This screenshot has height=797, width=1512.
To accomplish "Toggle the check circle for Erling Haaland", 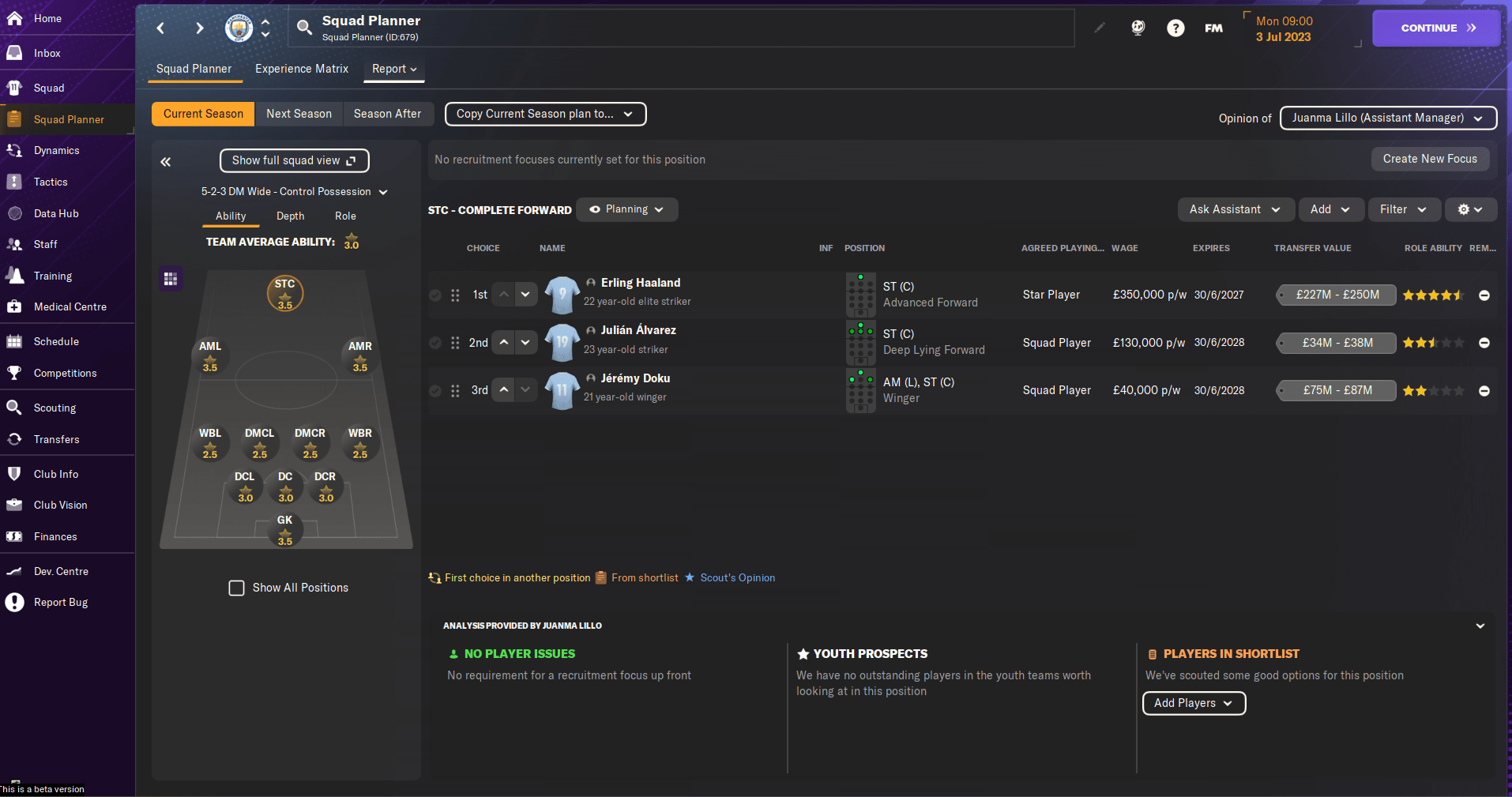I will (x=435, y=295).
